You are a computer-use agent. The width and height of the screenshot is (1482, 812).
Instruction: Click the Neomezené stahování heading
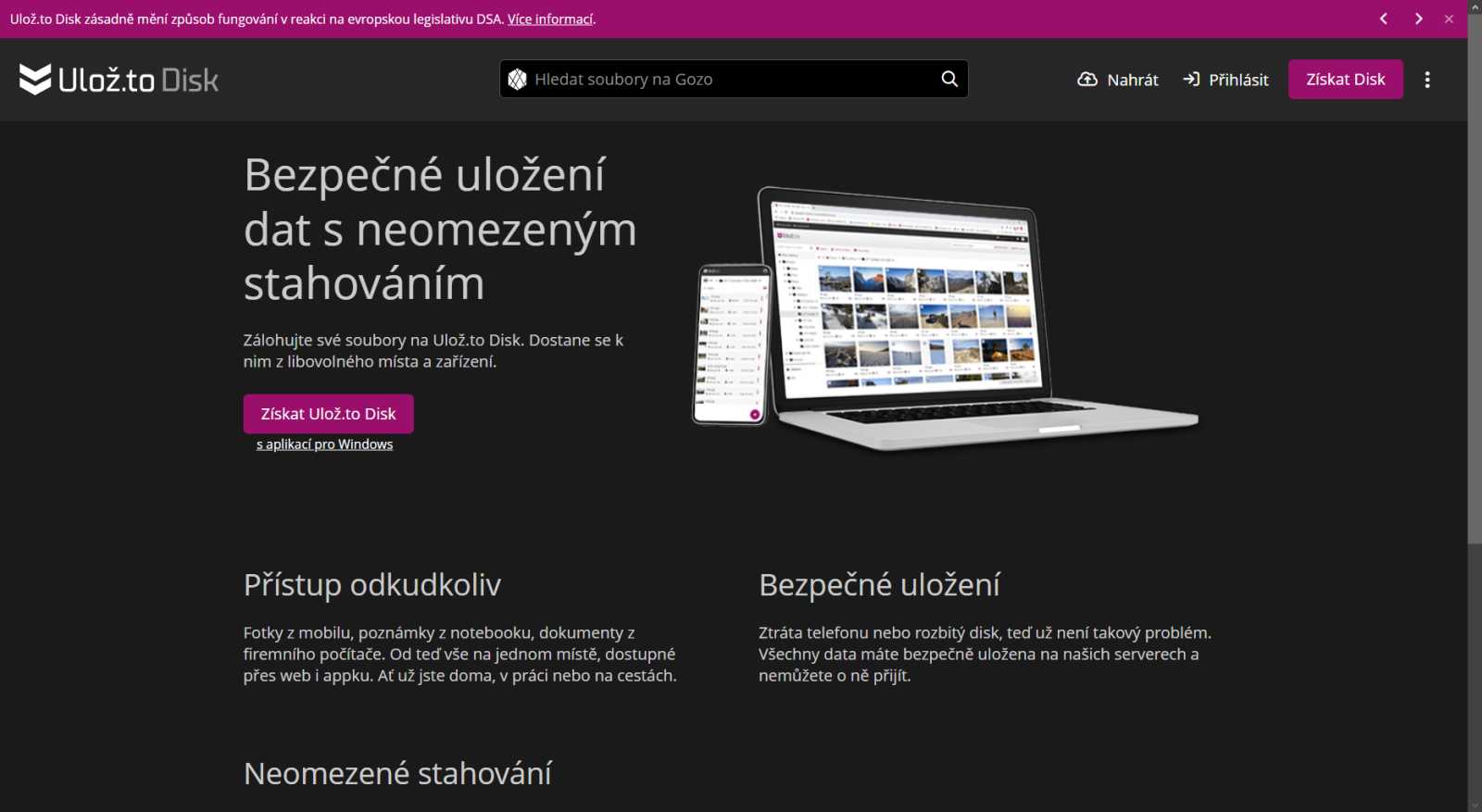397,773
